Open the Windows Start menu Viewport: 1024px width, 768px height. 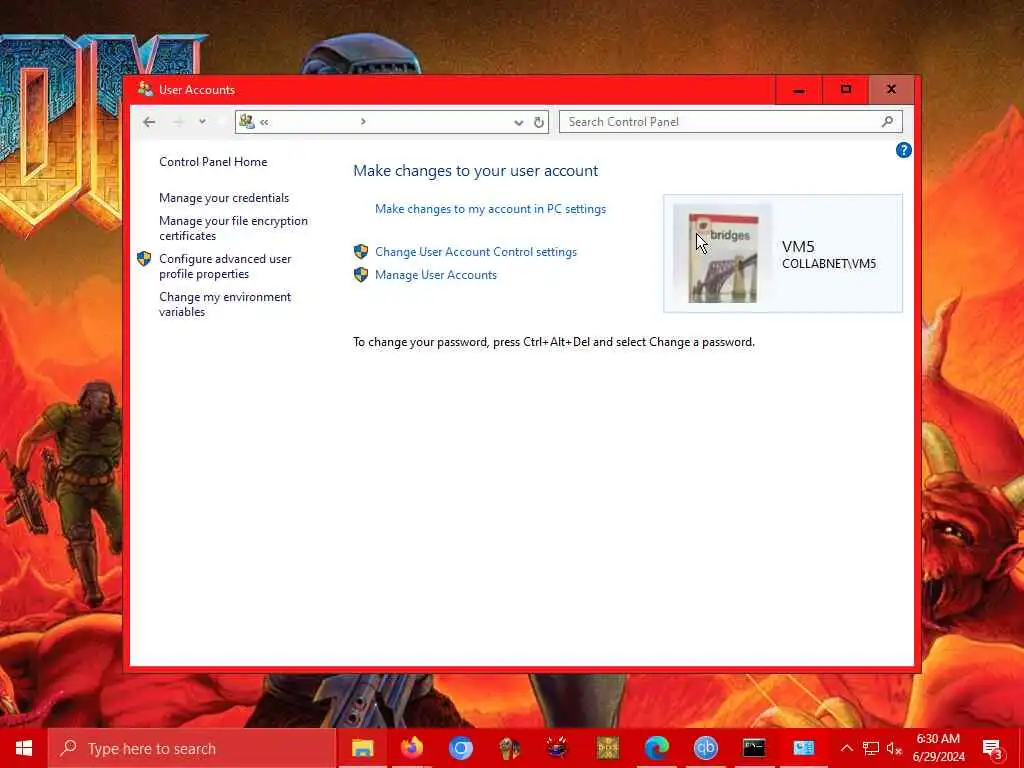click(24, 748)
